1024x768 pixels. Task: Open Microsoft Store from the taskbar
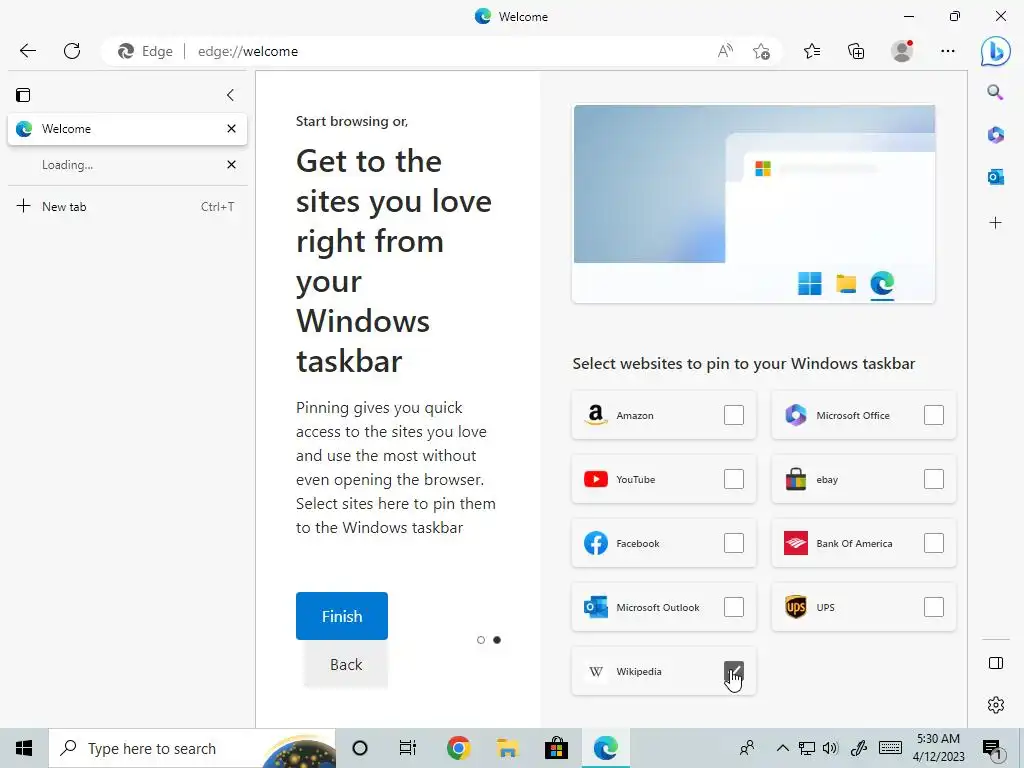tap(556, 748)
